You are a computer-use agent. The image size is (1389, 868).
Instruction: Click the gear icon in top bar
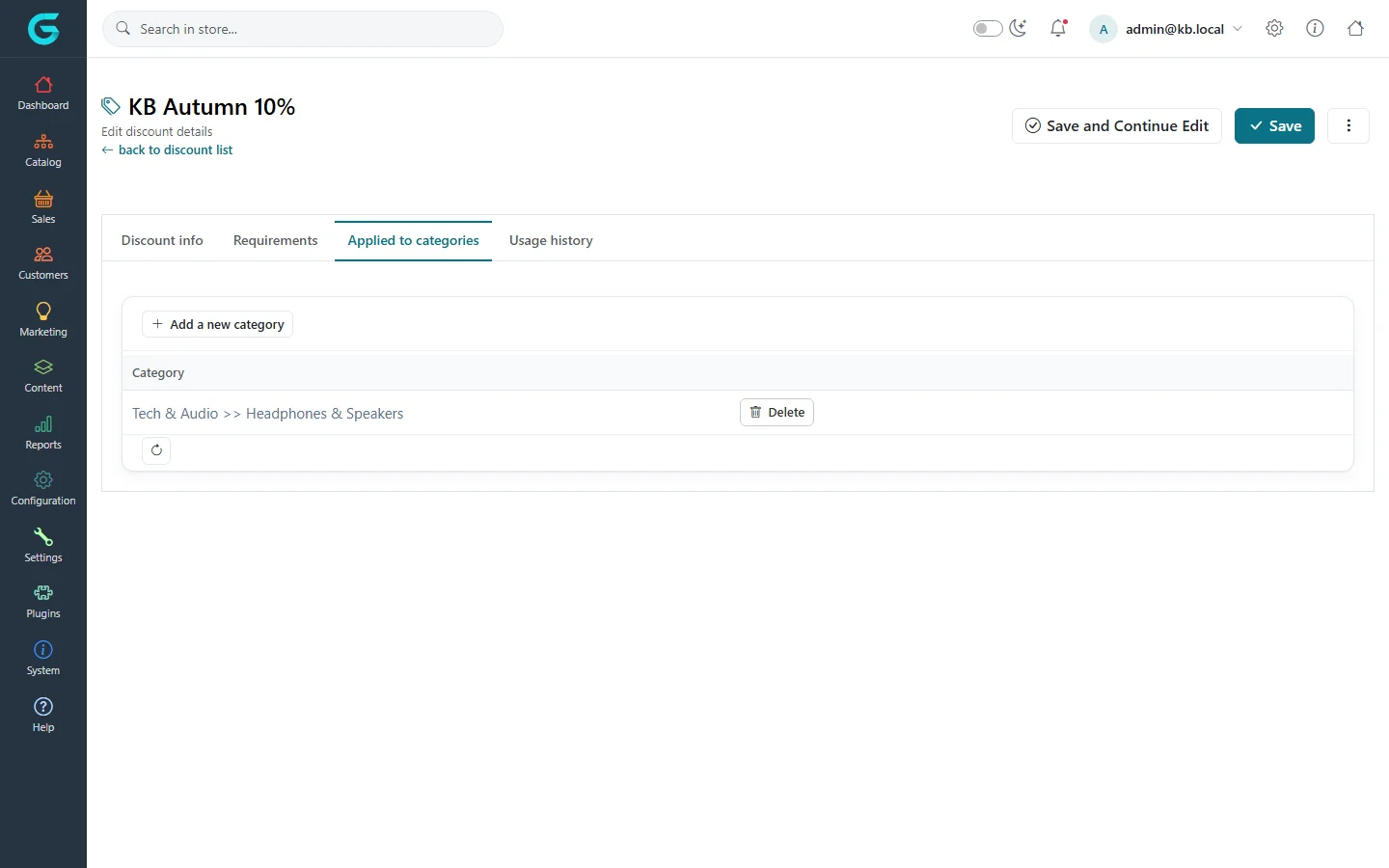point(1274,29)
